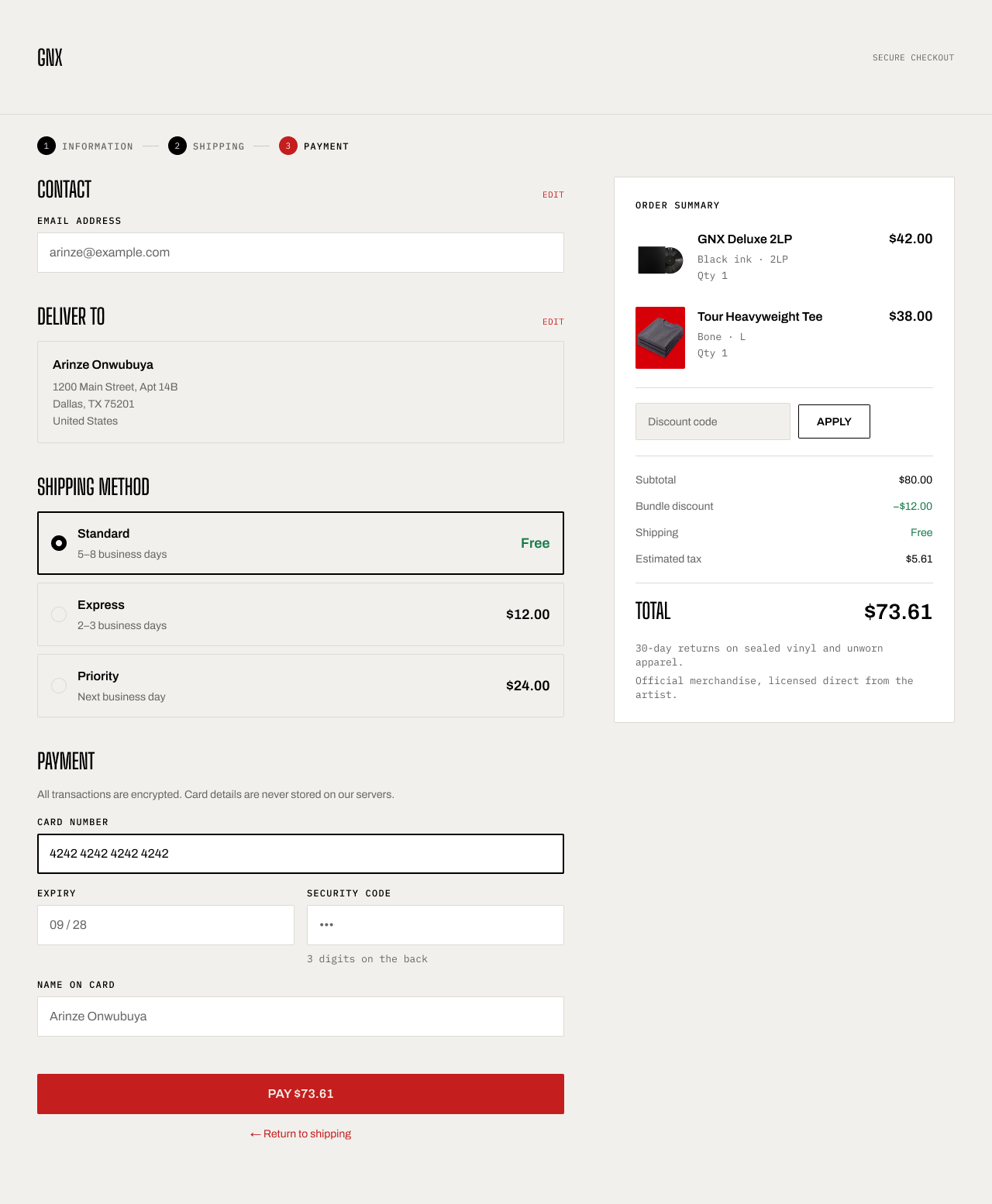Choose Express shipping option
Viewport: 992px width, 1204px height.
[x=301, y=614]
